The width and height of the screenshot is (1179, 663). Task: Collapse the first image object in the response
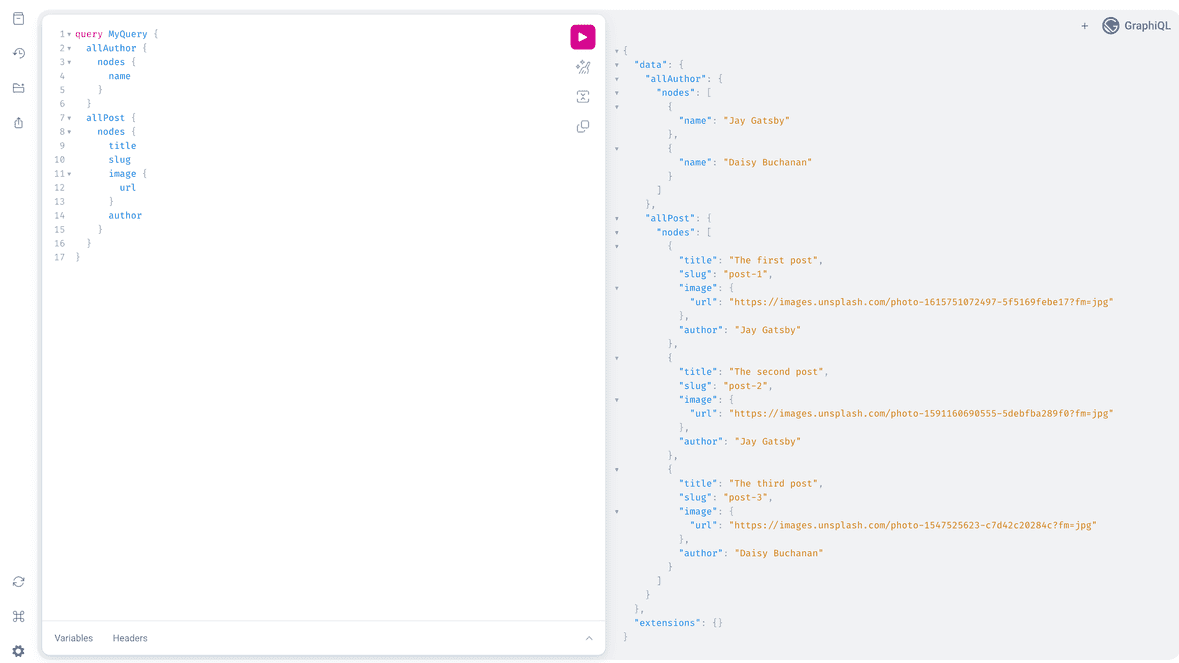click(x=617, y=287)
